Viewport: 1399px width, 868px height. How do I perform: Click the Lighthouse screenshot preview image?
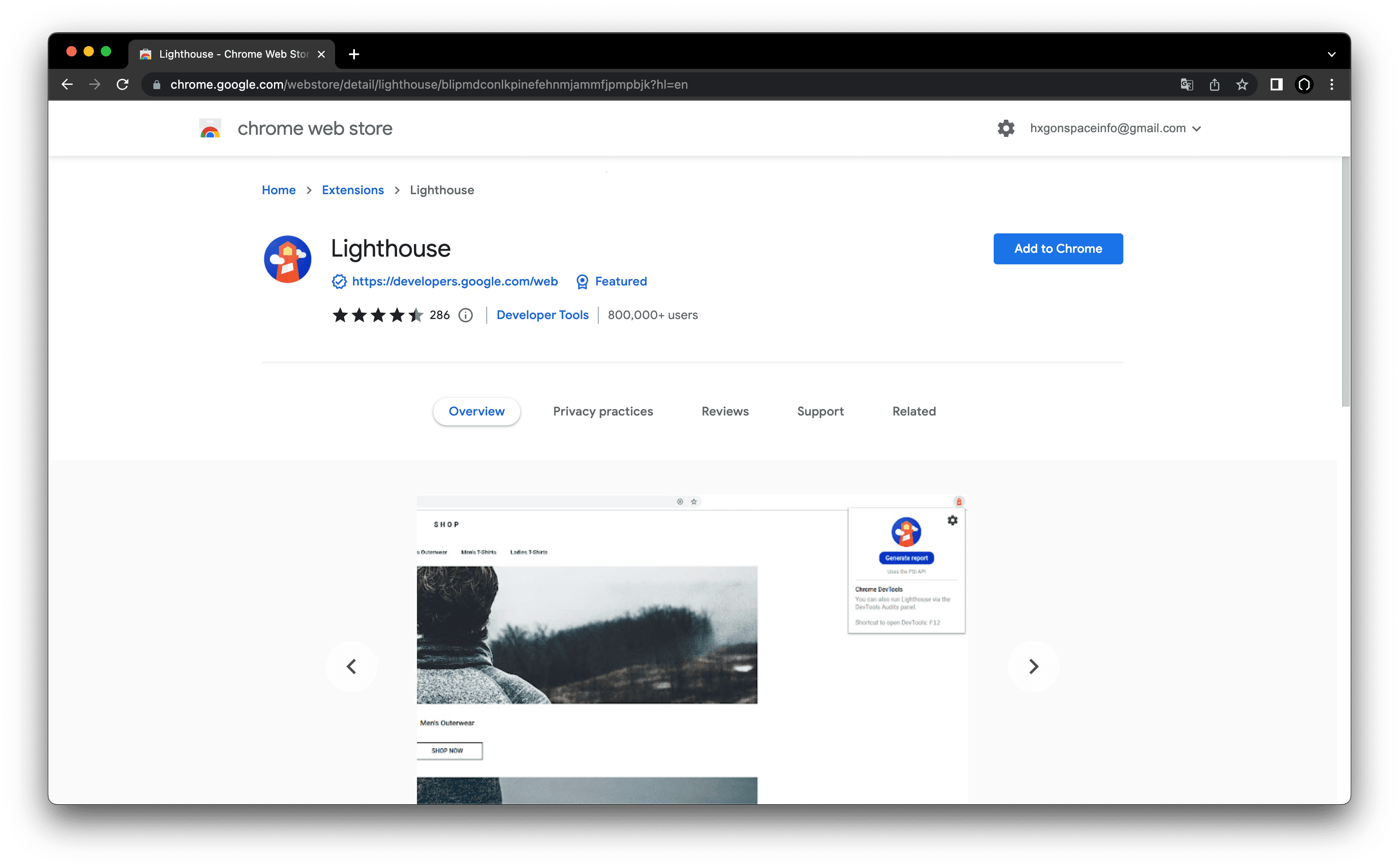(692, 649)
